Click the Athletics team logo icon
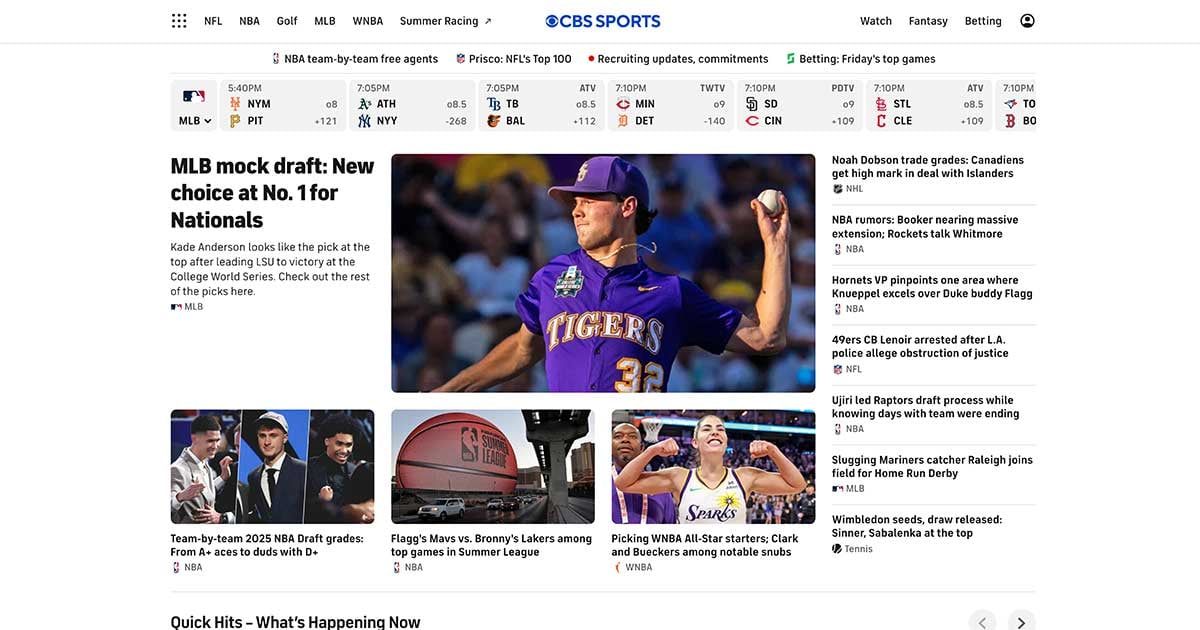Screen dimensions: 1200x630 (x=365, y=104)
